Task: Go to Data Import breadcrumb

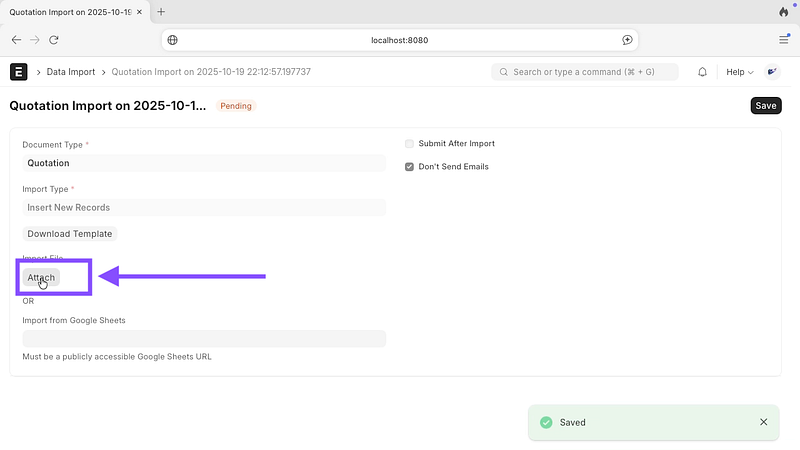Action: coord(70,72)
